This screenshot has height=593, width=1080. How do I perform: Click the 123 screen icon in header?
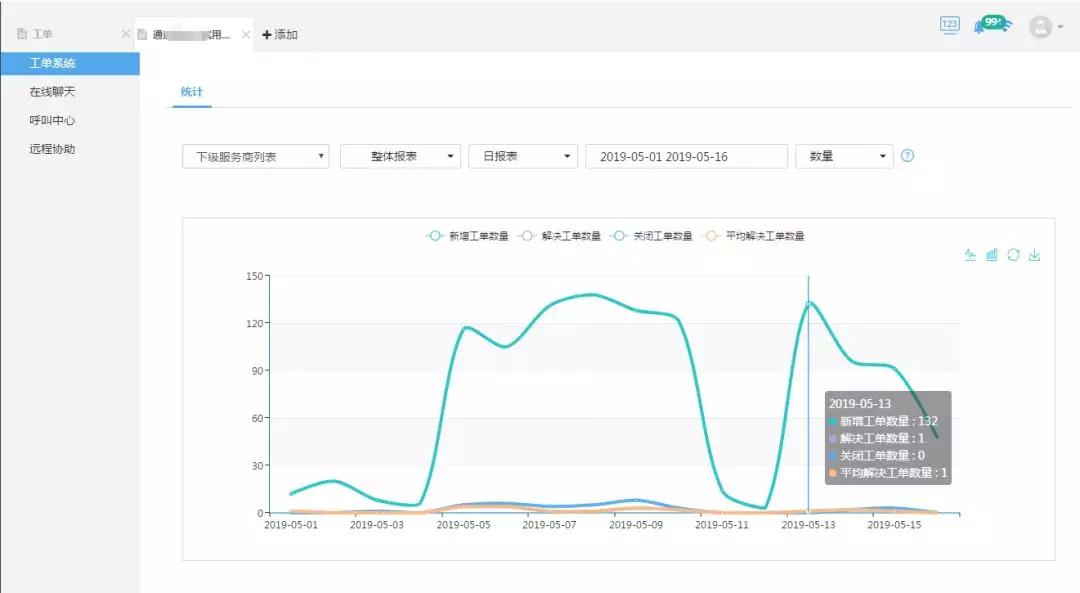coord(949,25)
